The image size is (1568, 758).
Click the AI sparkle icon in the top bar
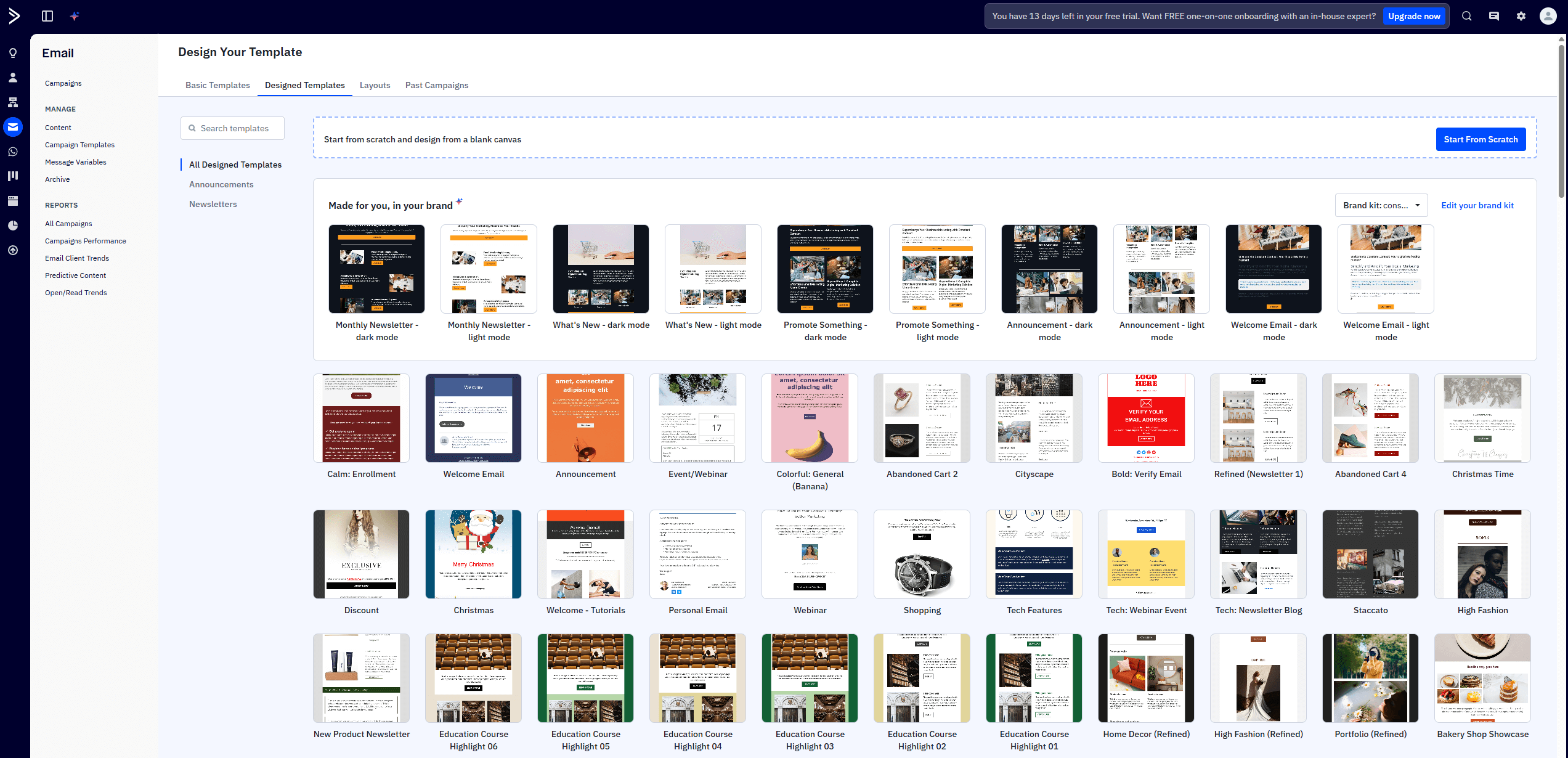click(75, 15)
